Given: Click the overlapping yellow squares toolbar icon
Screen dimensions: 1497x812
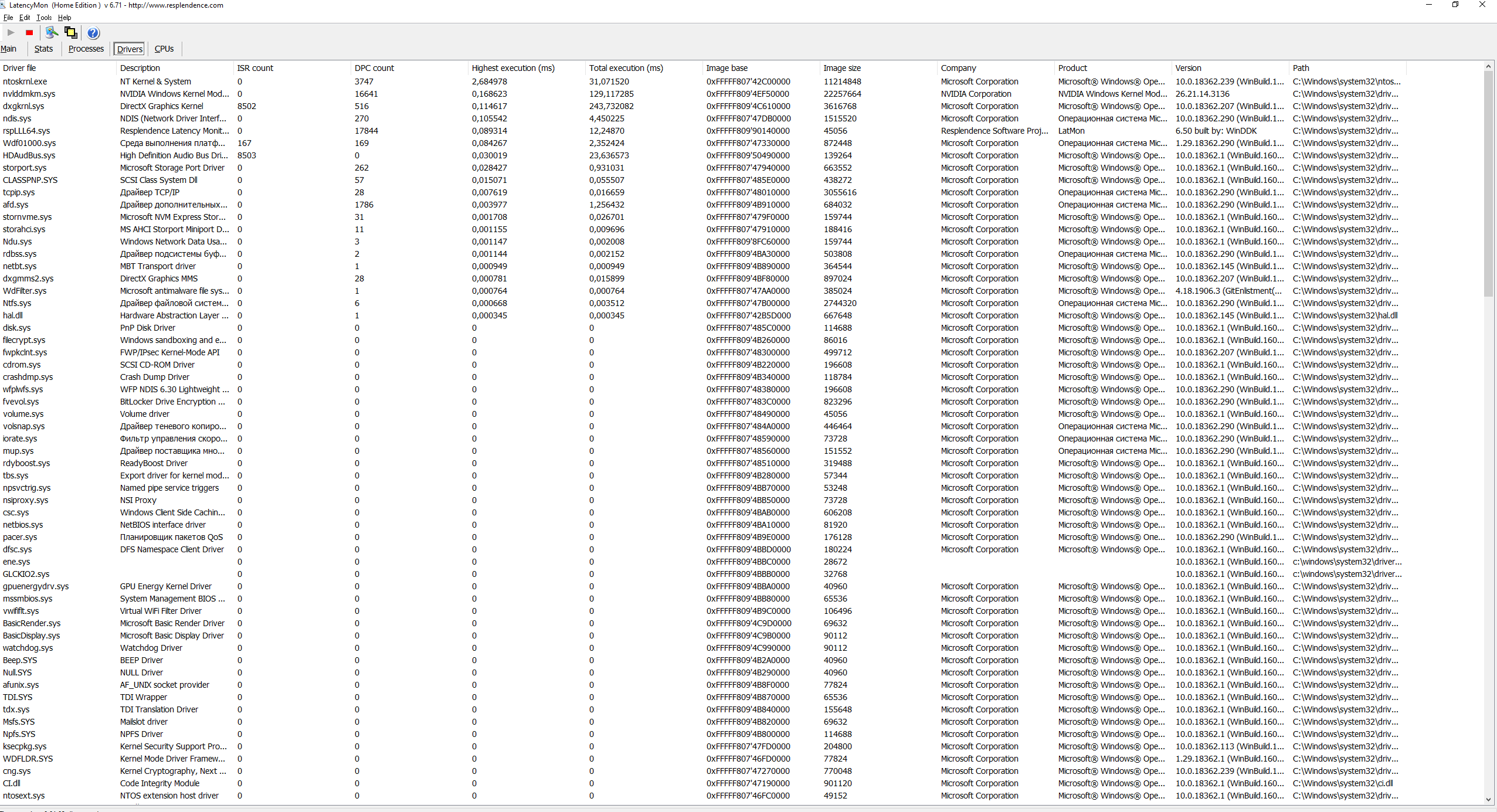Looking at the screenshot, I should click(71, 33).
